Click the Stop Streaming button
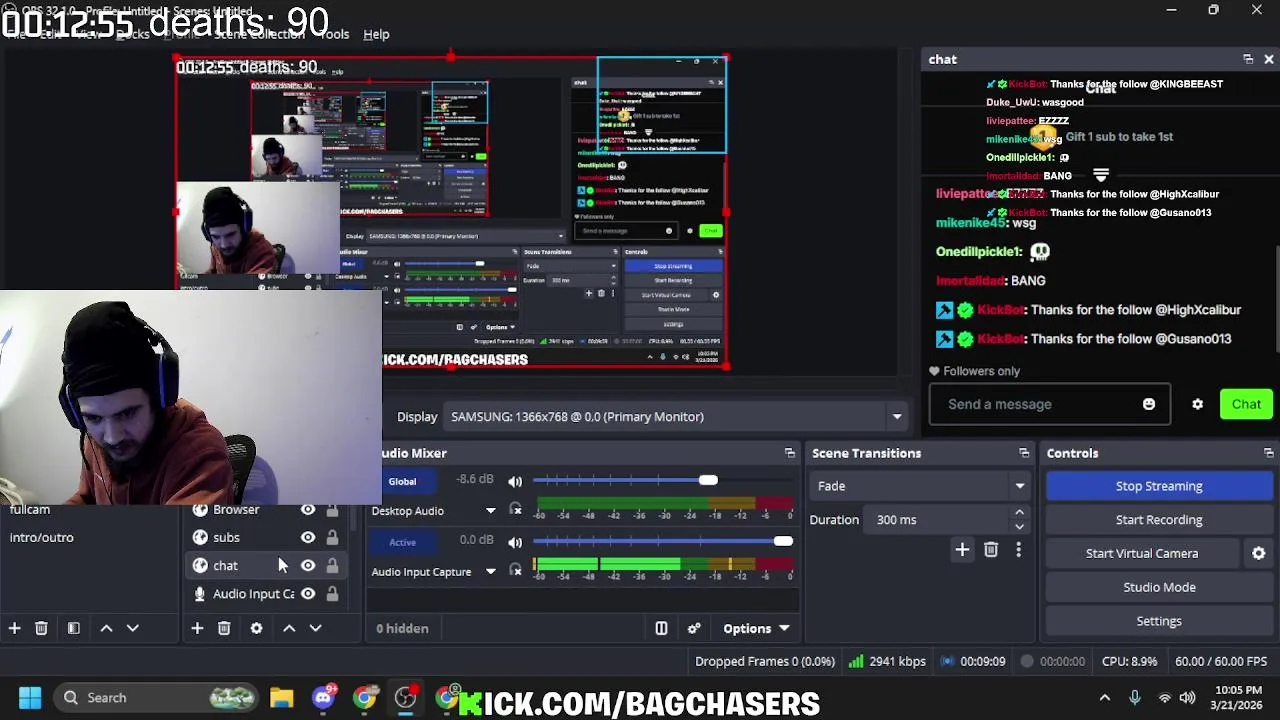Screen dimensions: 1280x720 pos(1159,486)
